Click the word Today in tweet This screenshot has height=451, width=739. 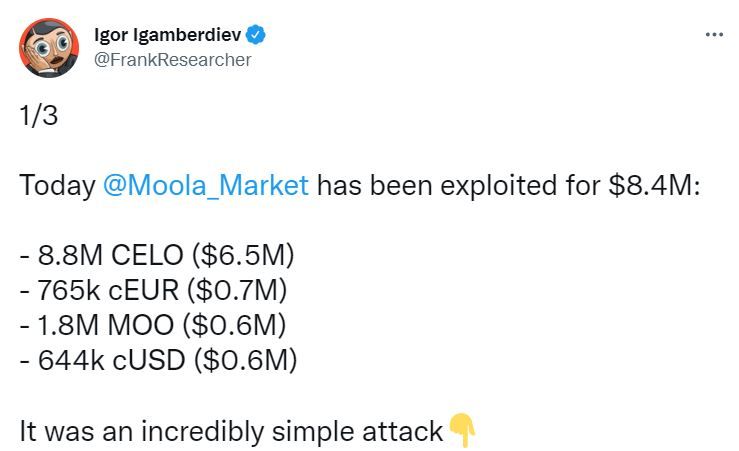[56, 185]
